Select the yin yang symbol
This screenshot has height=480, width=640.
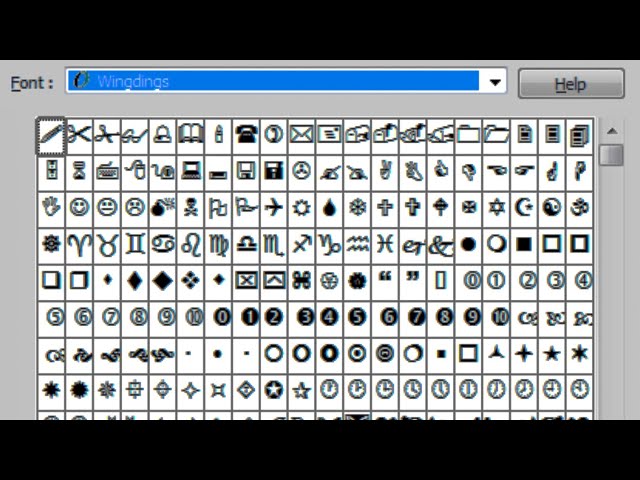[552, 207]
